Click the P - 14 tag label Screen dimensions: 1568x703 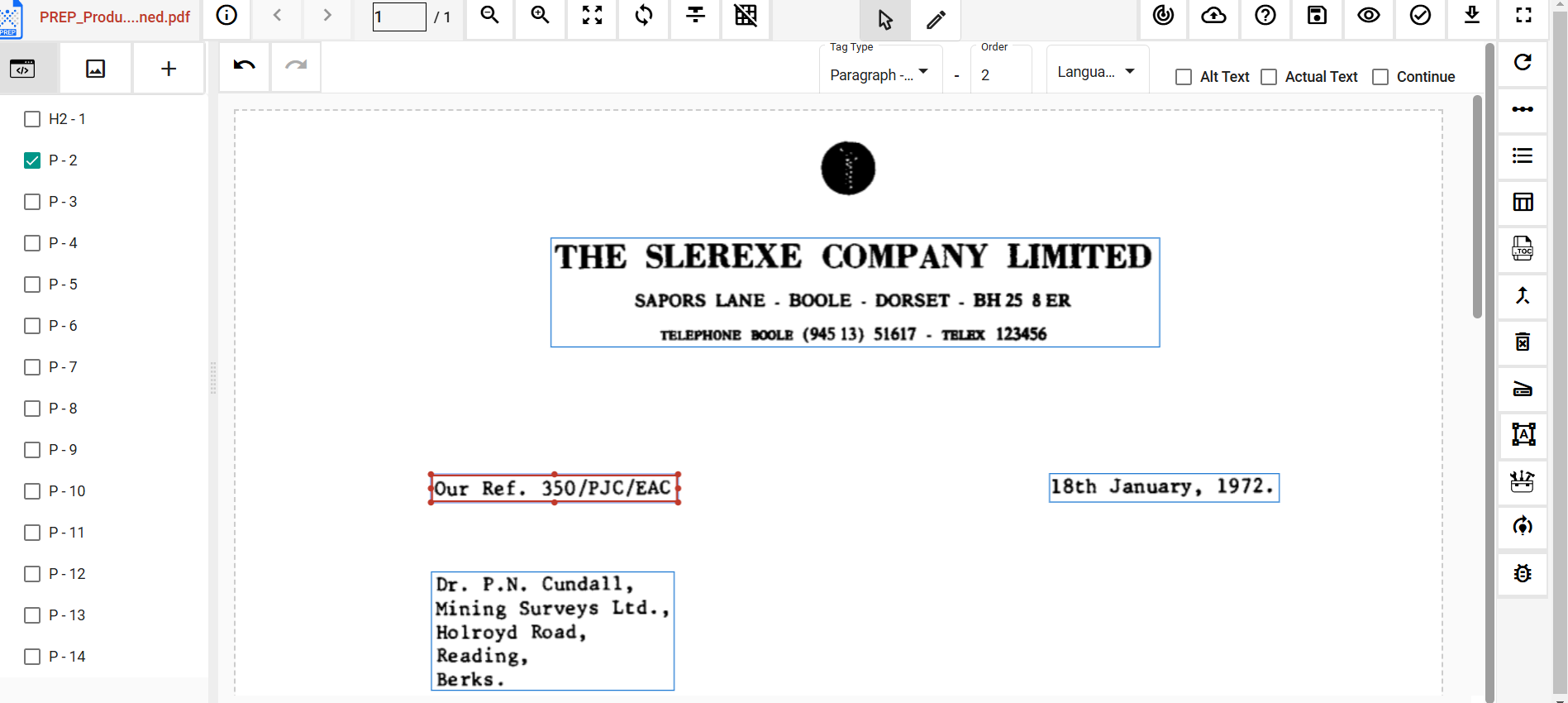click(67, 657)
